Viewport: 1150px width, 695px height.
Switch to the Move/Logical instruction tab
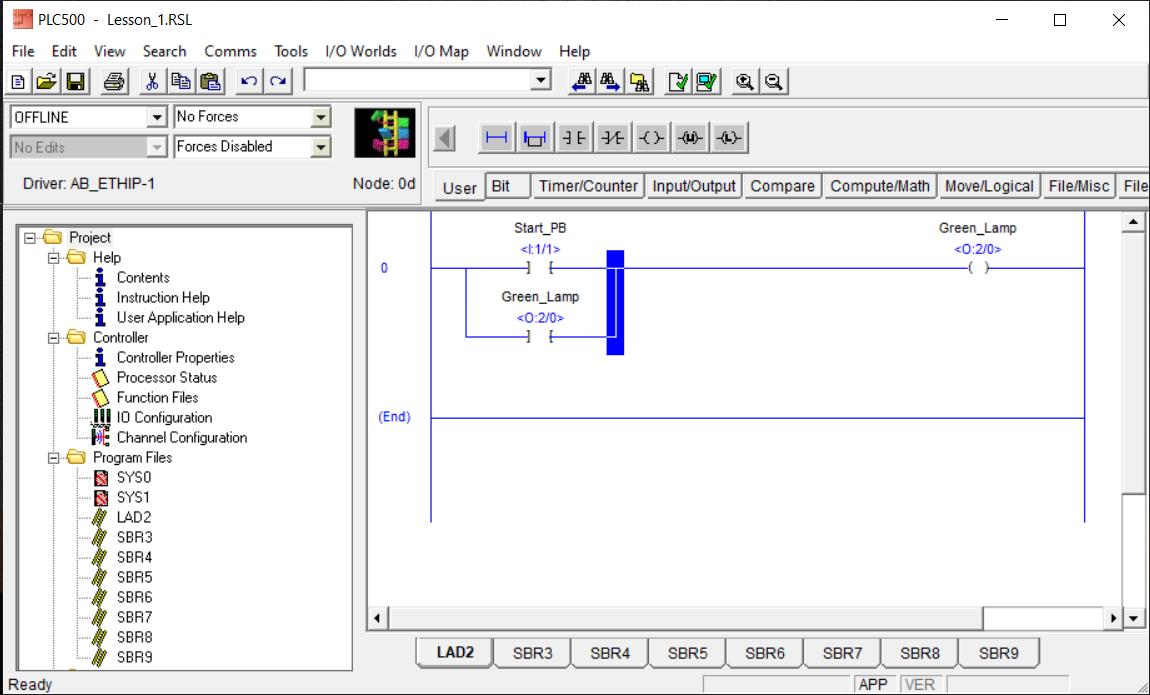[x=989, y=186]
